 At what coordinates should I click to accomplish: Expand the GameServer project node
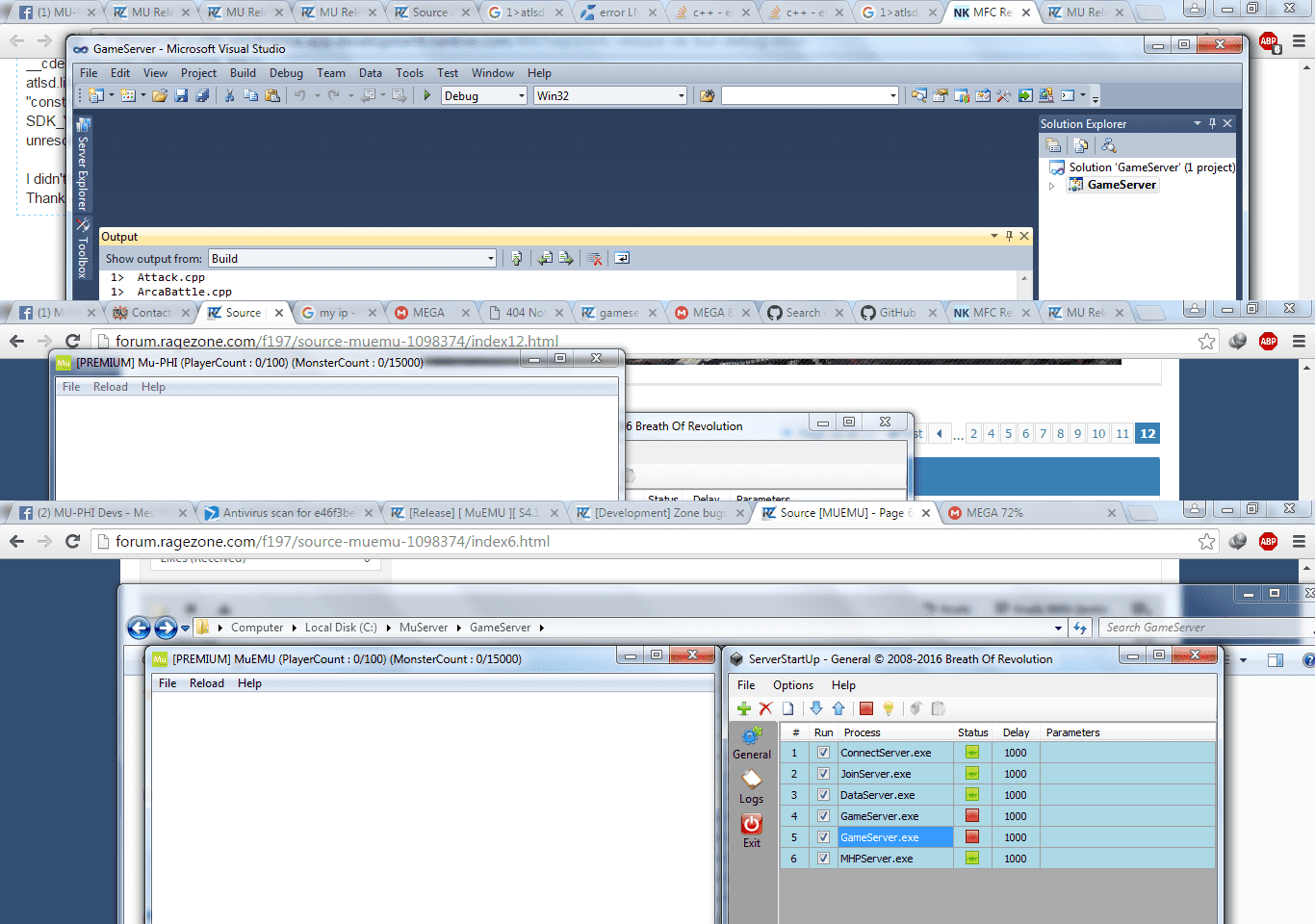1051,186
